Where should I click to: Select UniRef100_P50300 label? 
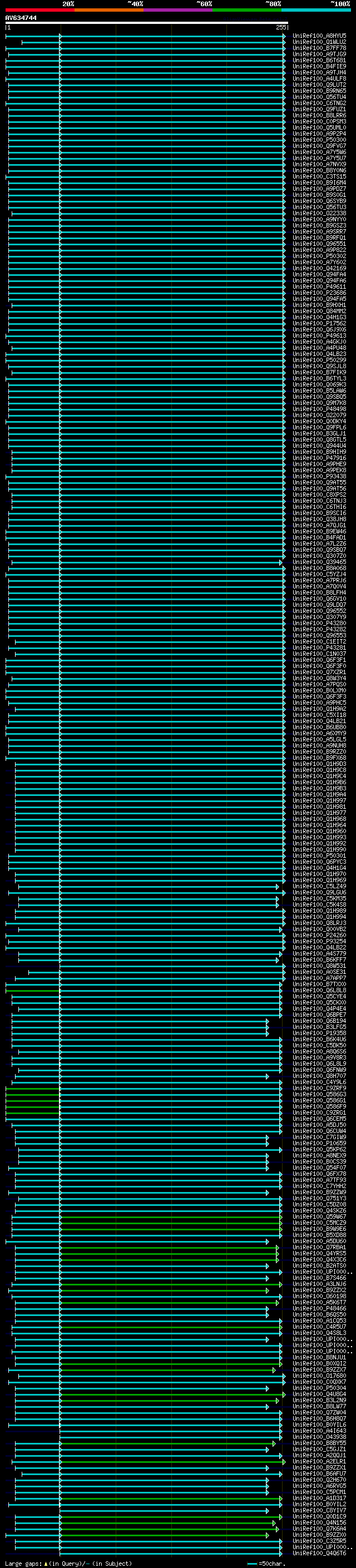319,140
